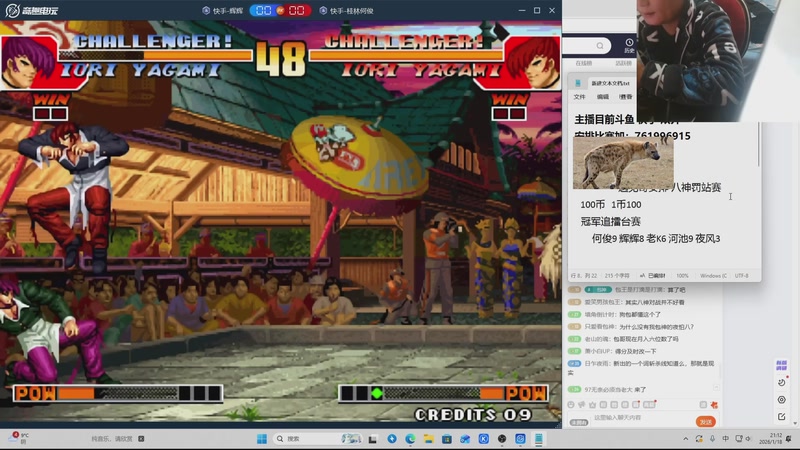The height and width of the screenshot is (450, 800).
Task: Click the chat message '97无奈必须当老大 来了'
Action: coord(615,389)
